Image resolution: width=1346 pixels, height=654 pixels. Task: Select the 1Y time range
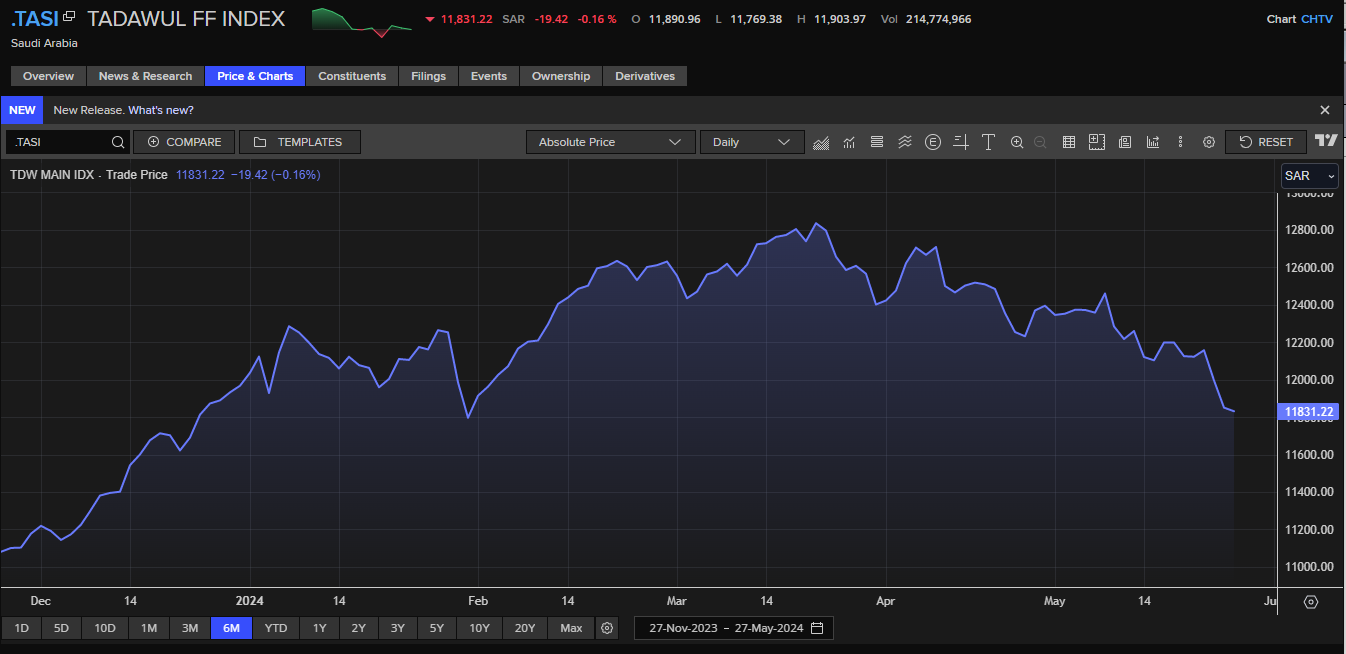coord(319,628)
